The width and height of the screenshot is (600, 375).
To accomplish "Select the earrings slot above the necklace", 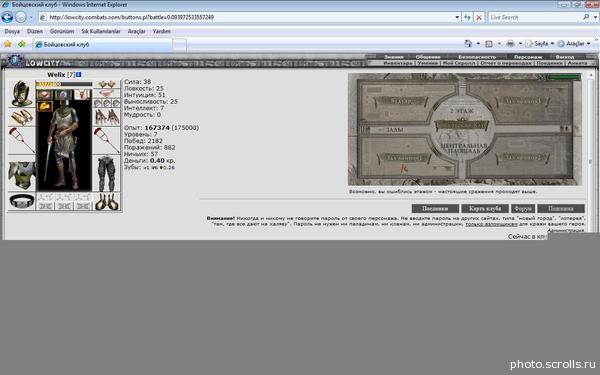I will [x=107, y=84].
